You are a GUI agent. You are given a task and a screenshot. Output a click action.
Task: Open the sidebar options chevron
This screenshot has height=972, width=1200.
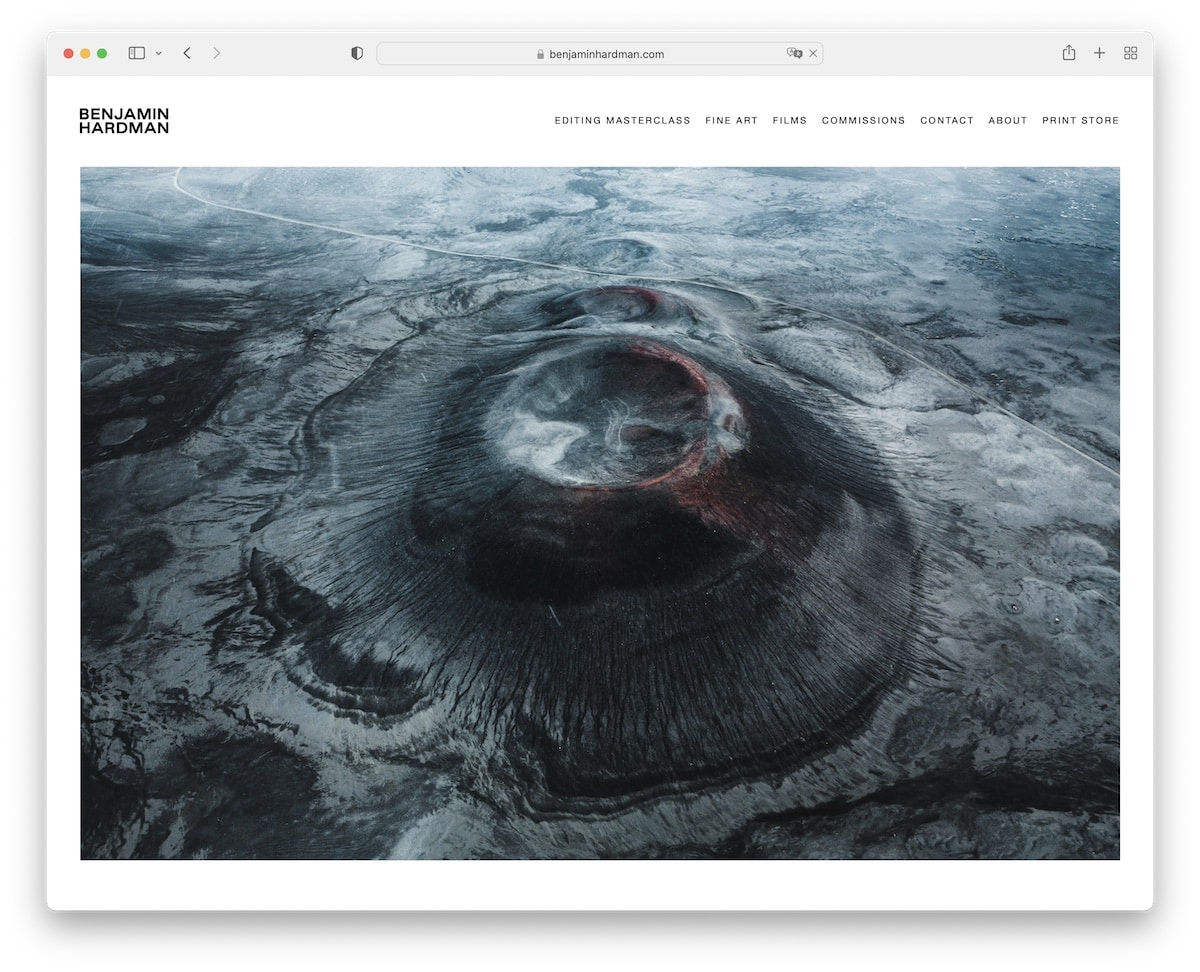point(157,52)
